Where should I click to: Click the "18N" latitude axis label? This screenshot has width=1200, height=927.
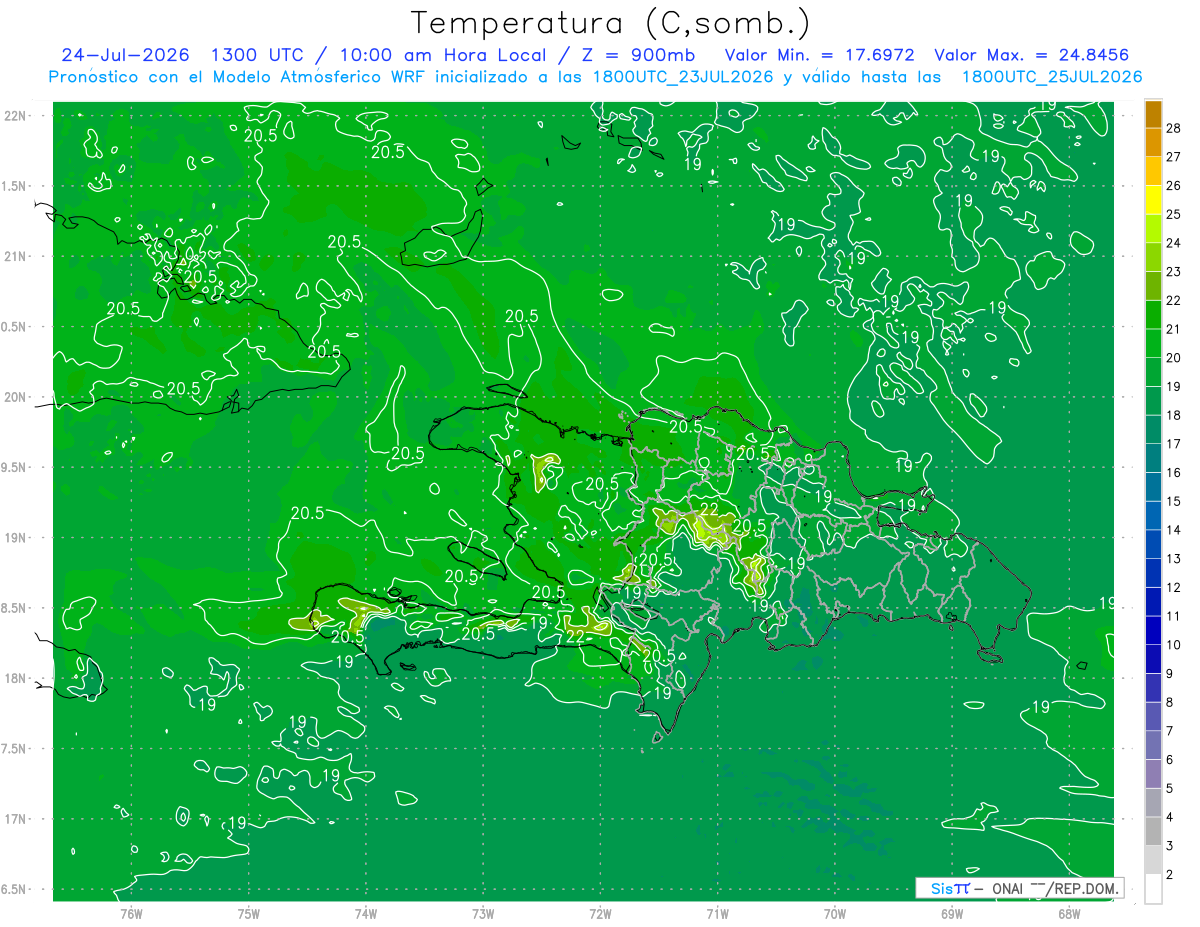tap(17, 678)
